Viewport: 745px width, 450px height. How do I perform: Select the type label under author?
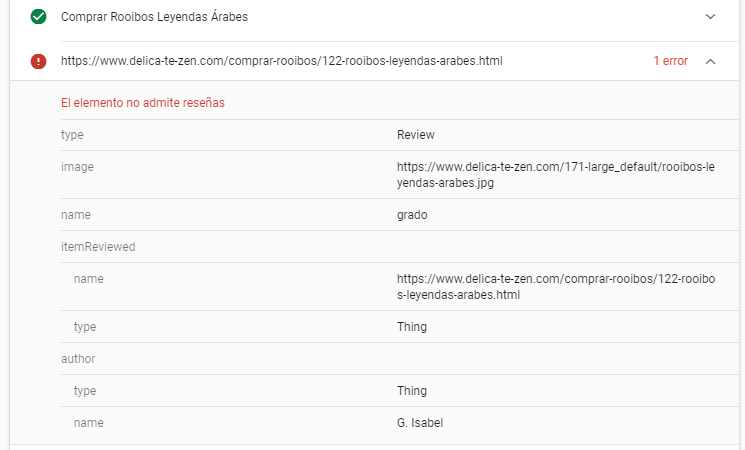(x=87, y=390)
